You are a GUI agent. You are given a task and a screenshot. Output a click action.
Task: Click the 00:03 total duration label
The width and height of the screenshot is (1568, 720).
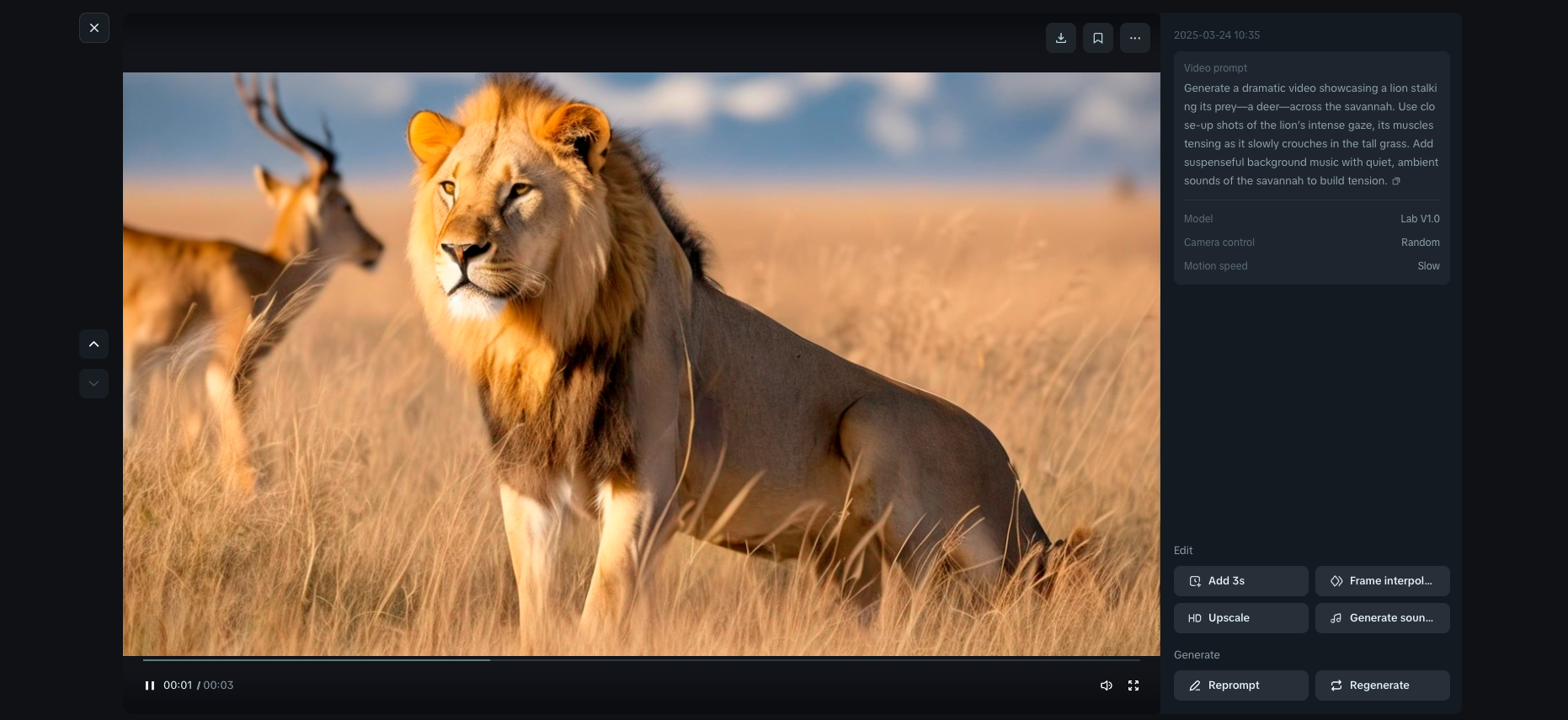tap(218, 685)
